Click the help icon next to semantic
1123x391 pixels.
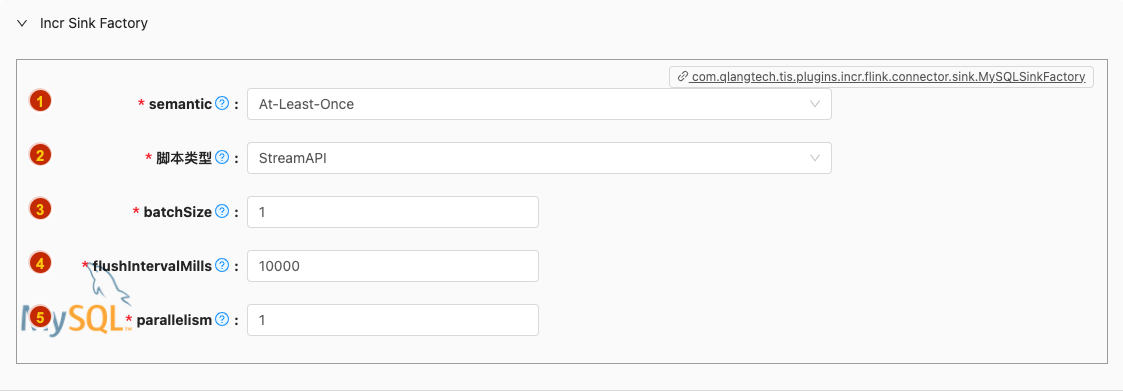coord(222,104)
